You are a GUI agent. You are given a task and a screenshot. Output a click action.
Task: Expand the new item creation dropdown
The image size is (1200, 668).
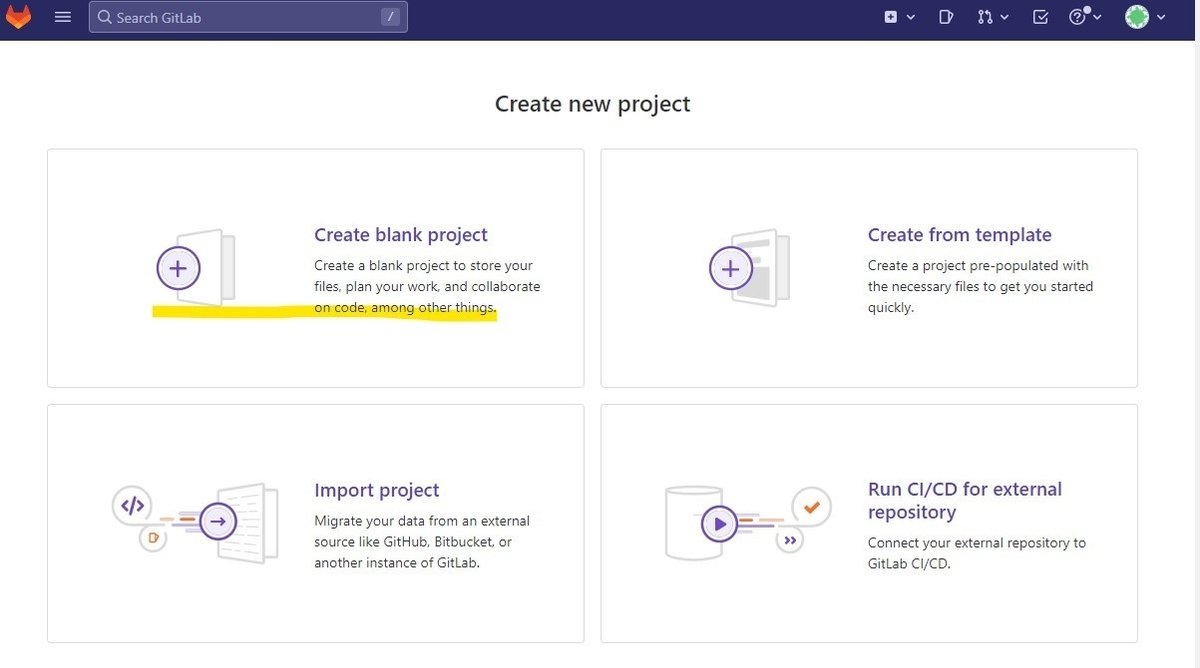coord(908,18)
